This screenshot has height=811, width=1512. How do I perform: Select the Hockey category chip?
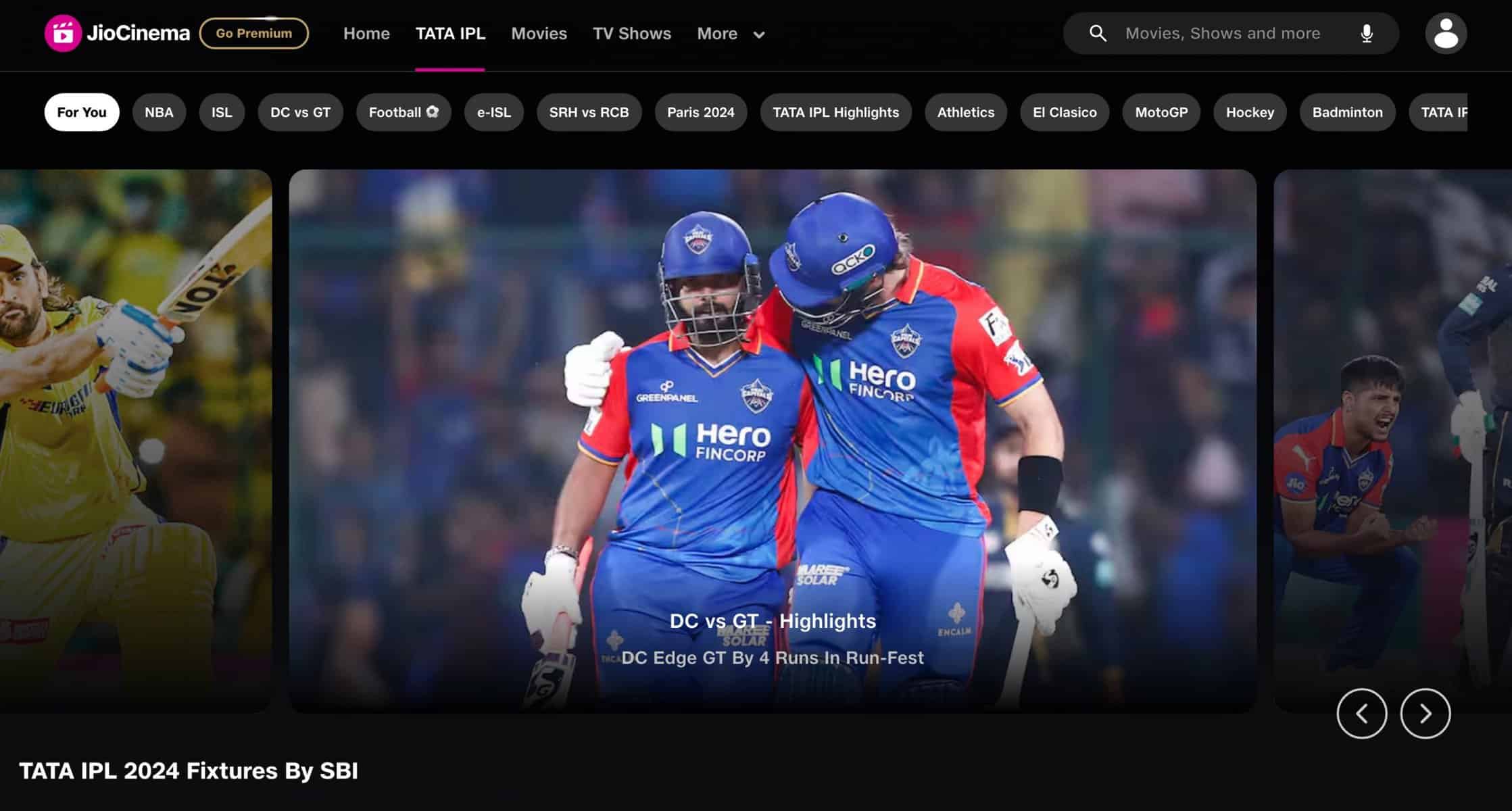coord(1250,112)
